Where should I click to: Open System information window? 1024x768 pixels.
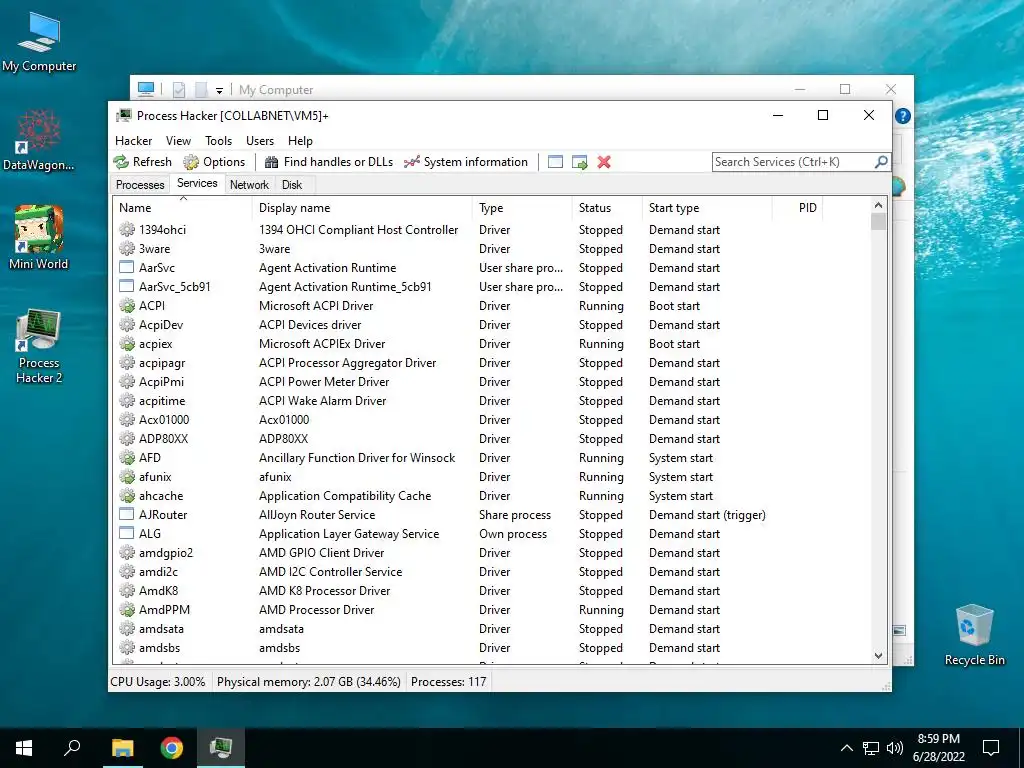(466, 162)
